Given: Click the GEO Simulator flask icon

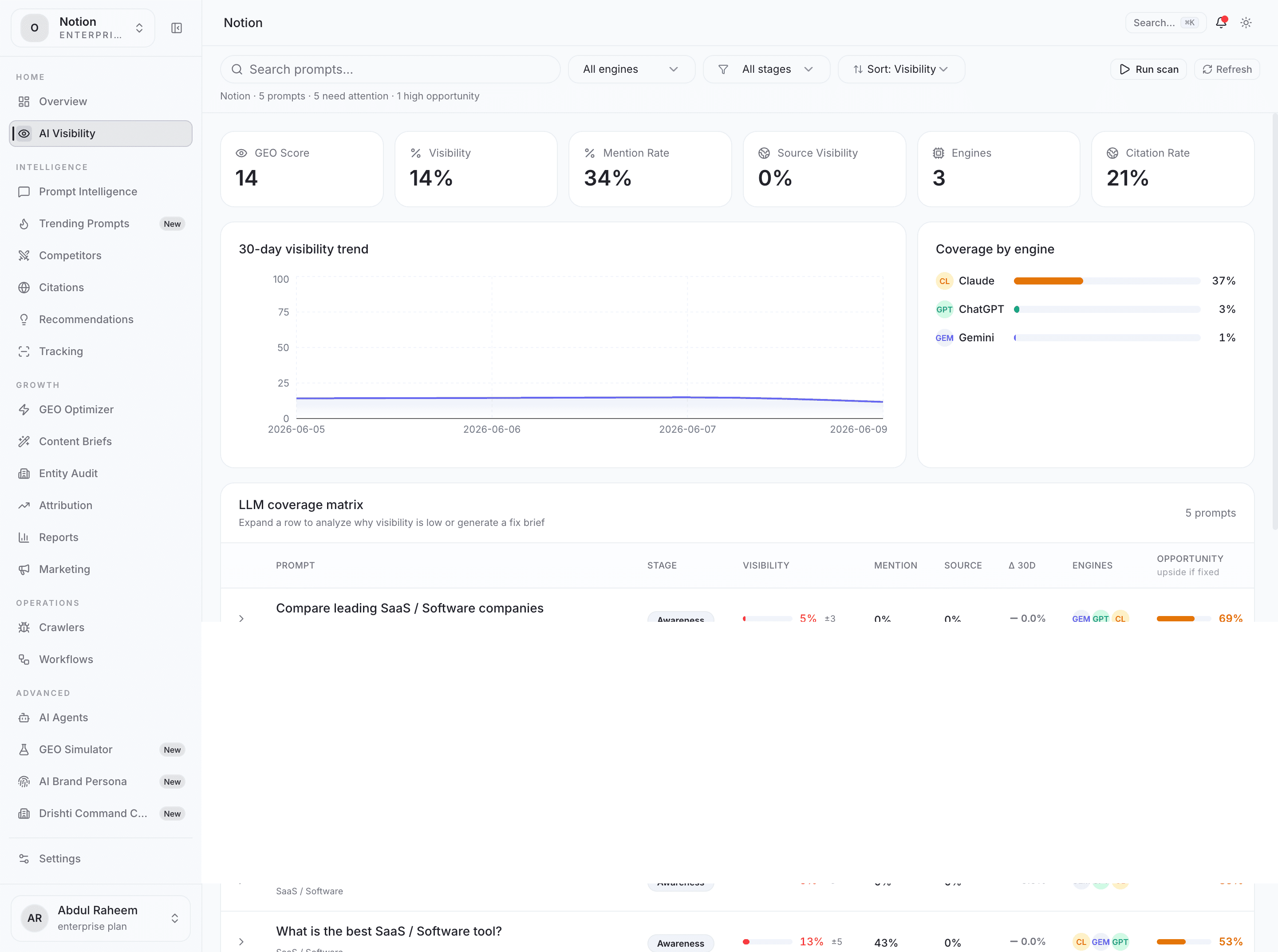Looking at the screenshot, I should tap(24, 750).
